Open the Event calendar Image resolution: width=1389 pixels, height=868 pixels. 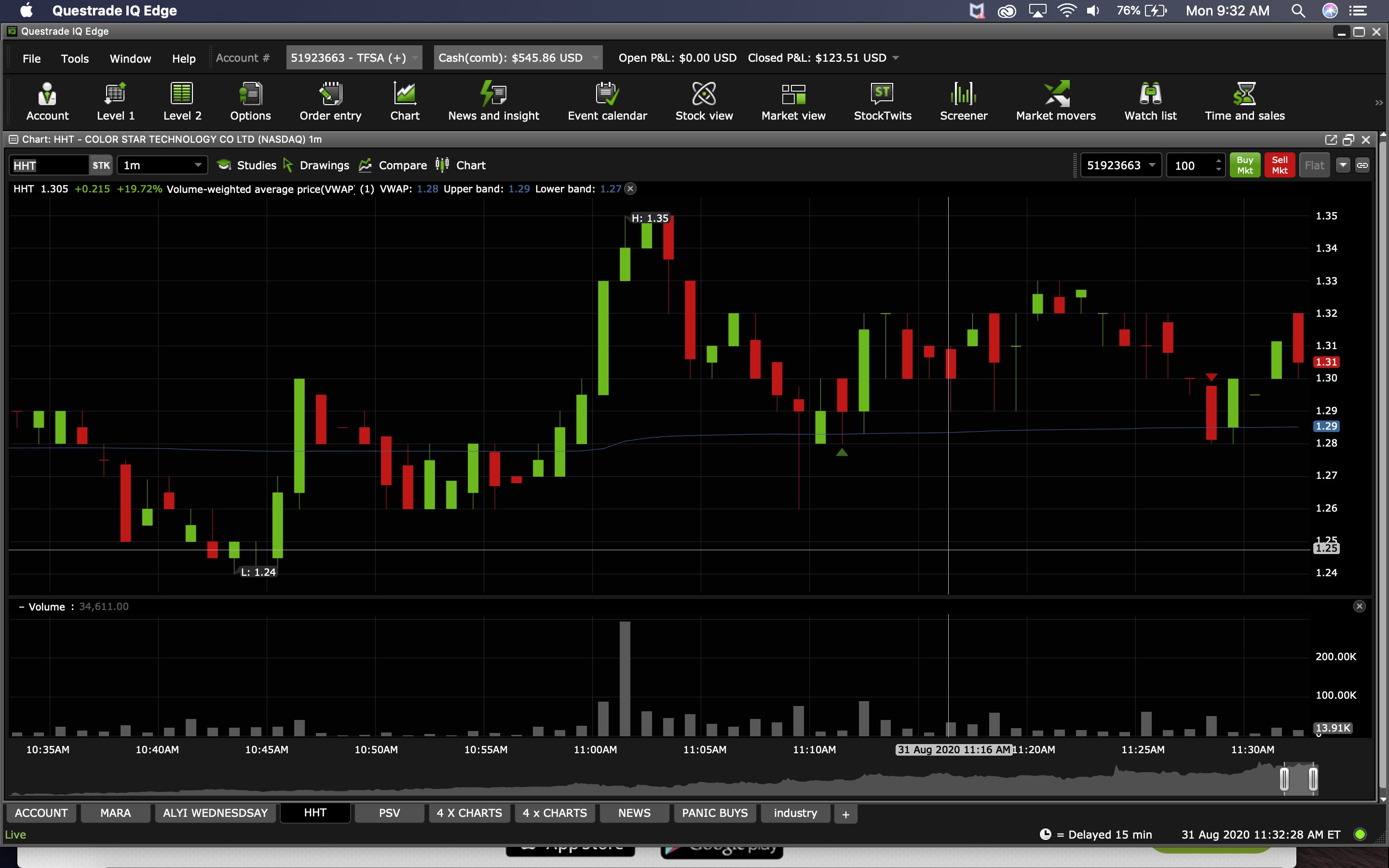point(607,101)
